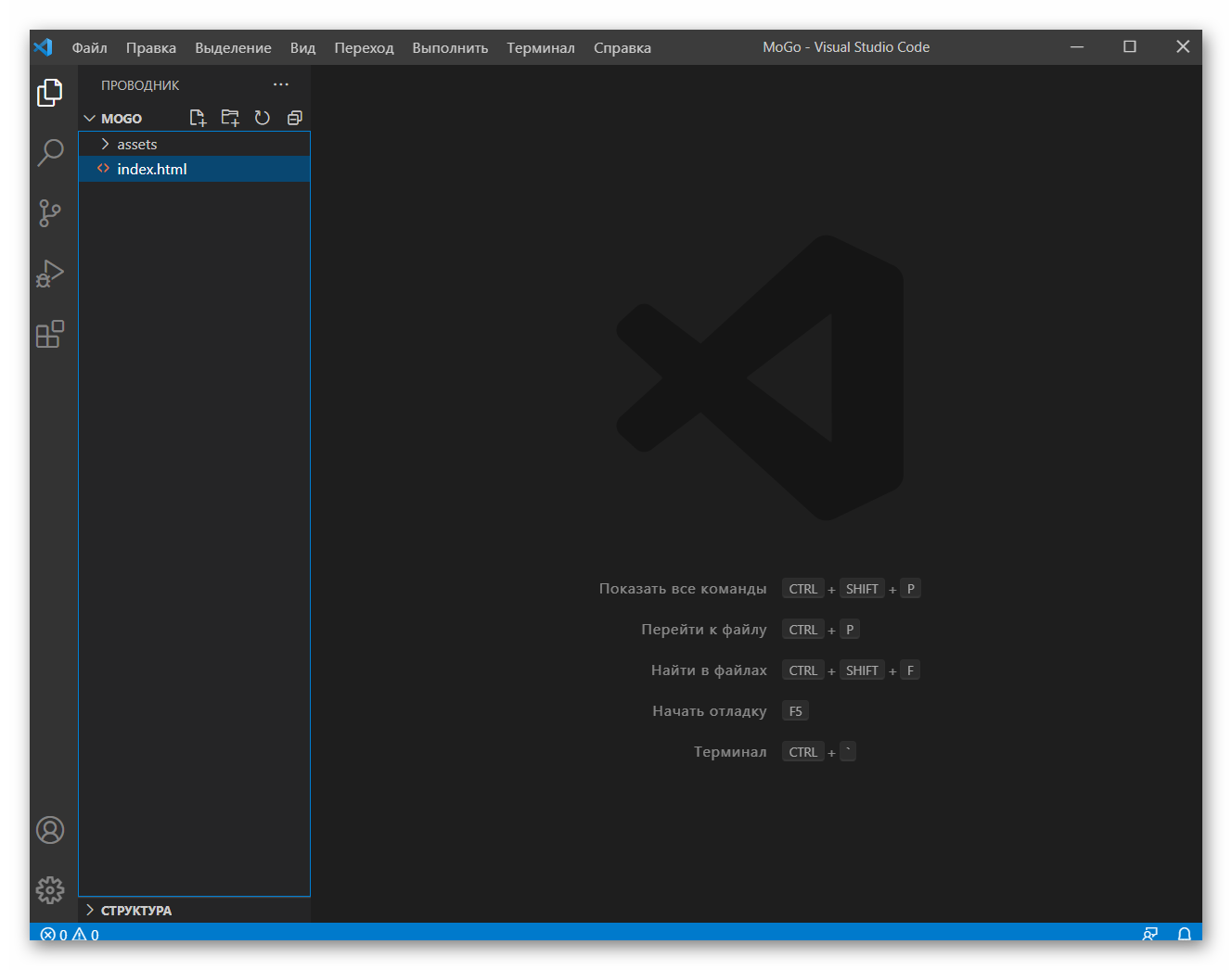Screen dimensions: 1232x970
Task: Open the Справка menu
Action: click(622, 47)
